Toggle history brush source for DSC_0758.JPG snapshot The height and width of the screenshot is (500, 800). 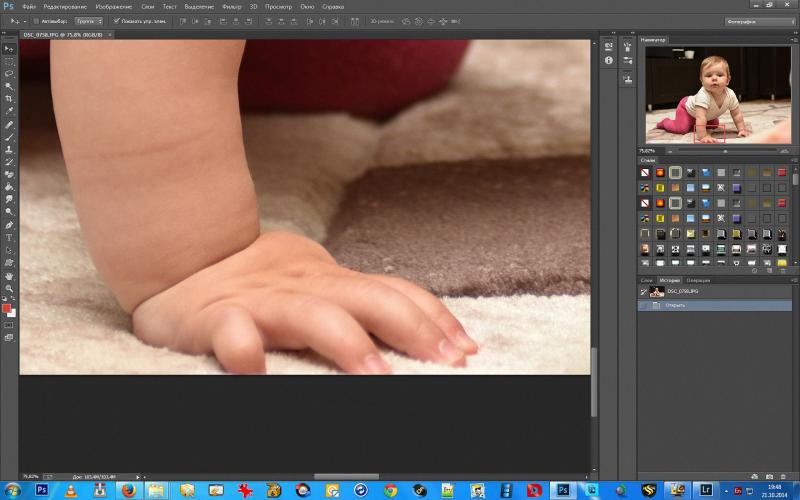tap(644, 292)
